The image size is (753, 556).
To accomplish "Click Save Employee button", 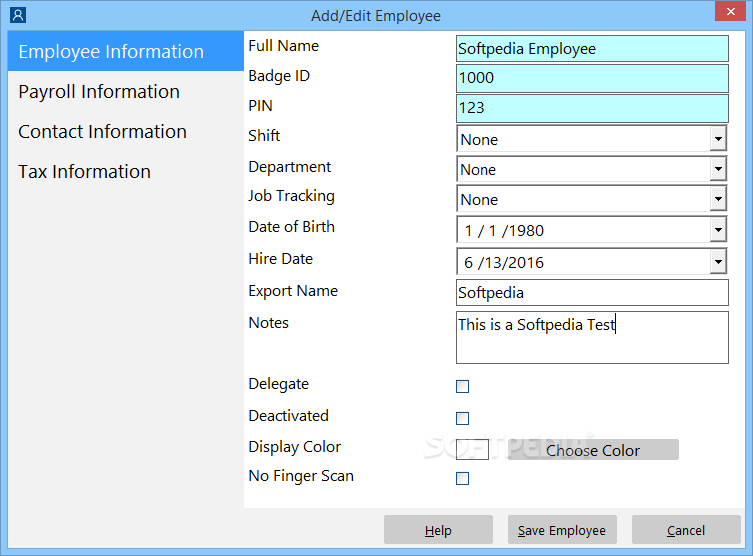I will click(562, 530).
